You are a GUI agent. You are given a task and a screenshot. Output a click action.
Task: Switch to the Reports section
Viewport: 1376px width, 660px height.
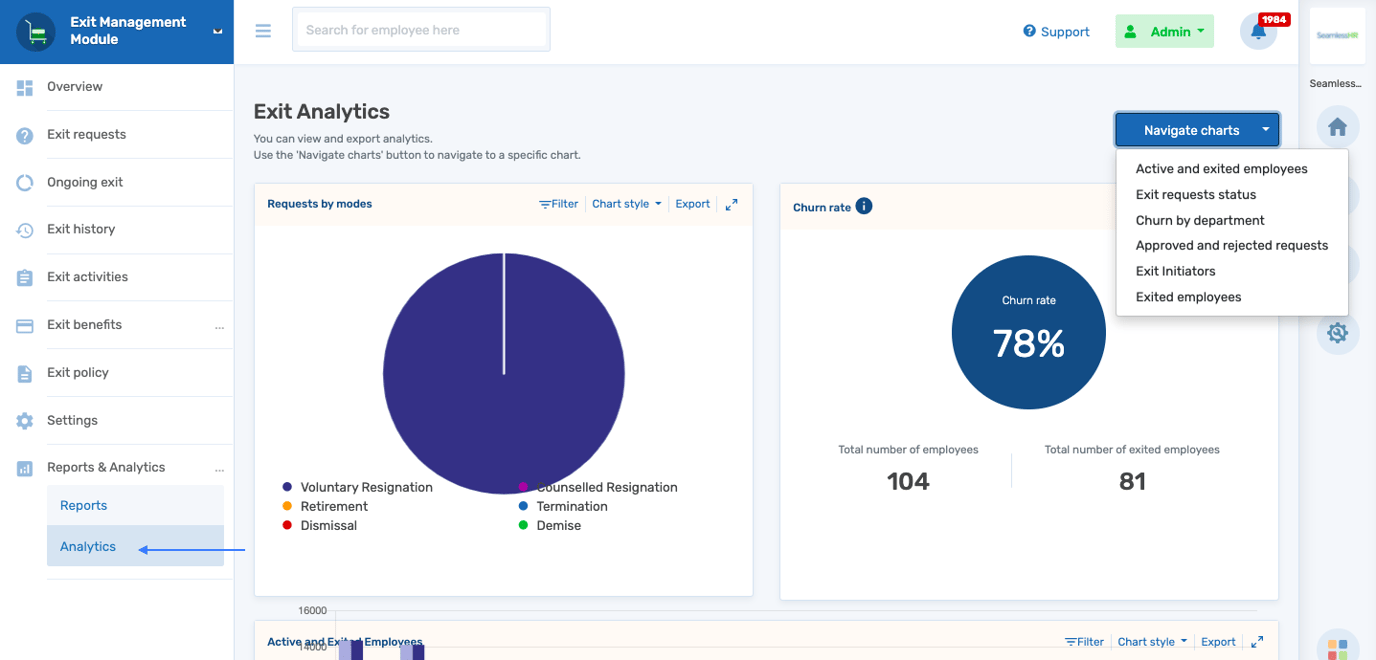point(83,505)
